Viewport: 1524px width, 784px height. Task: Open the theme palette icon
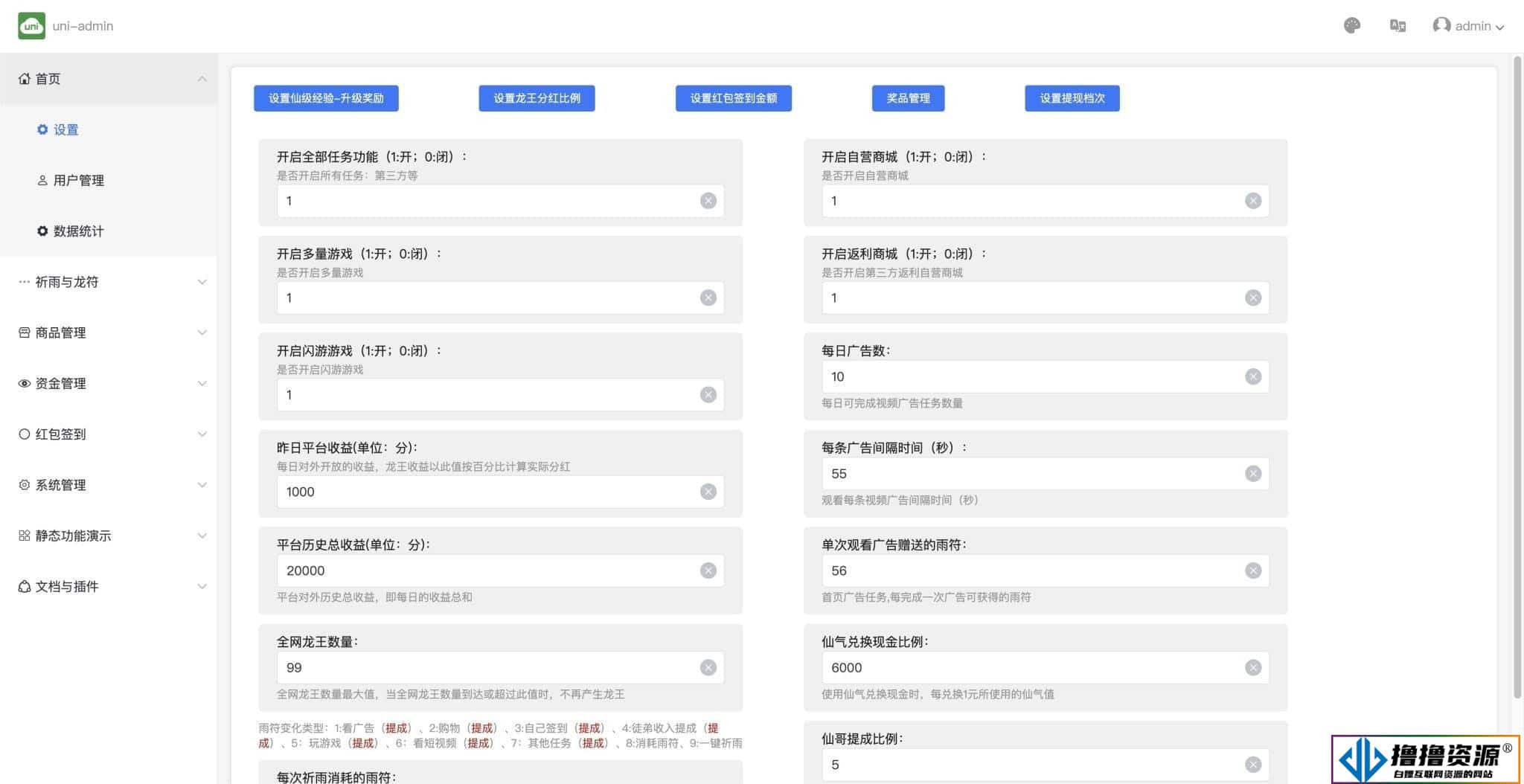[1352, 26]
